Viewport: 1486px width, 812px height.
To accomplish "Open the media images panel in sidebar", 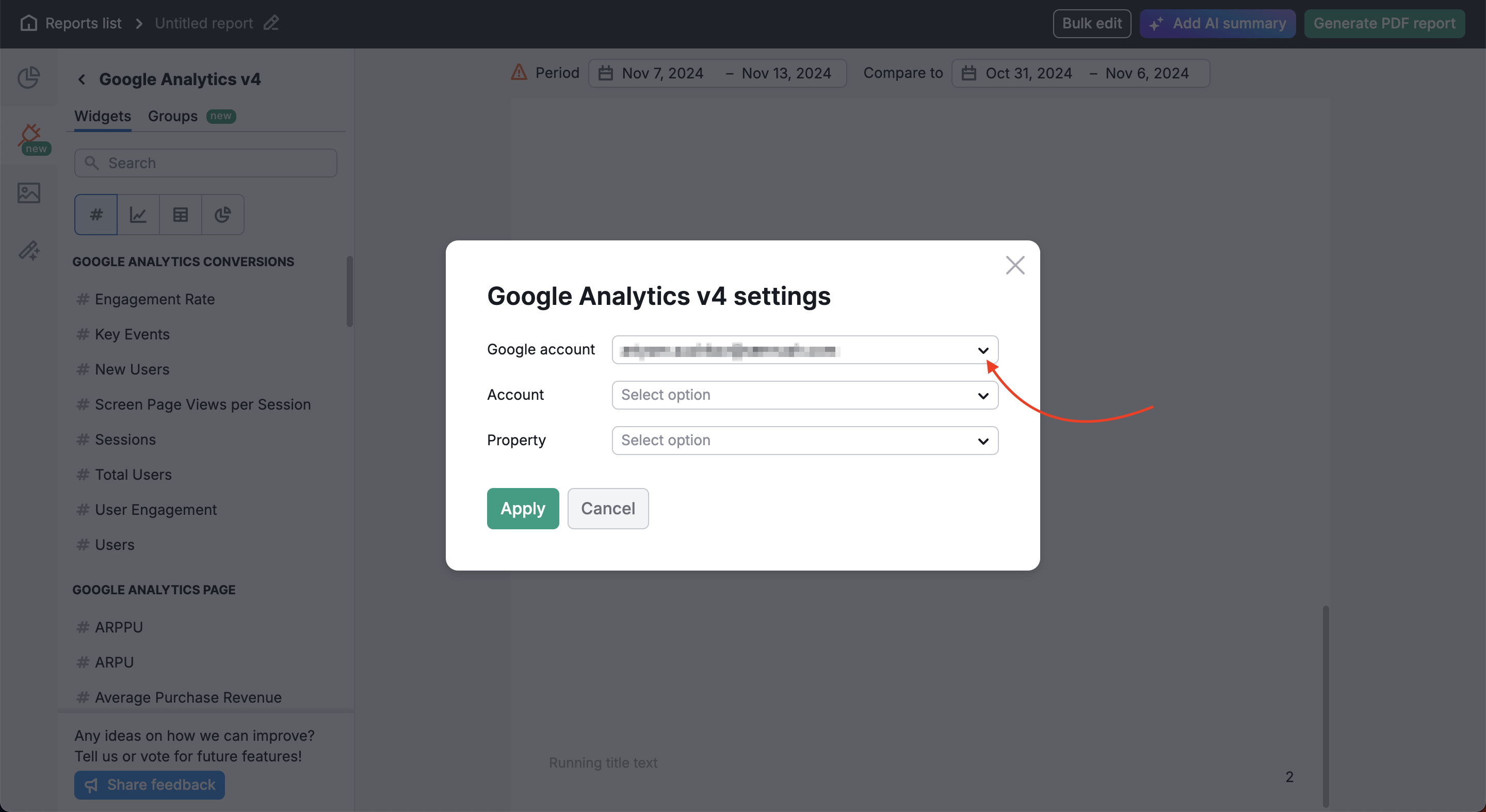I will pos(28,192).
